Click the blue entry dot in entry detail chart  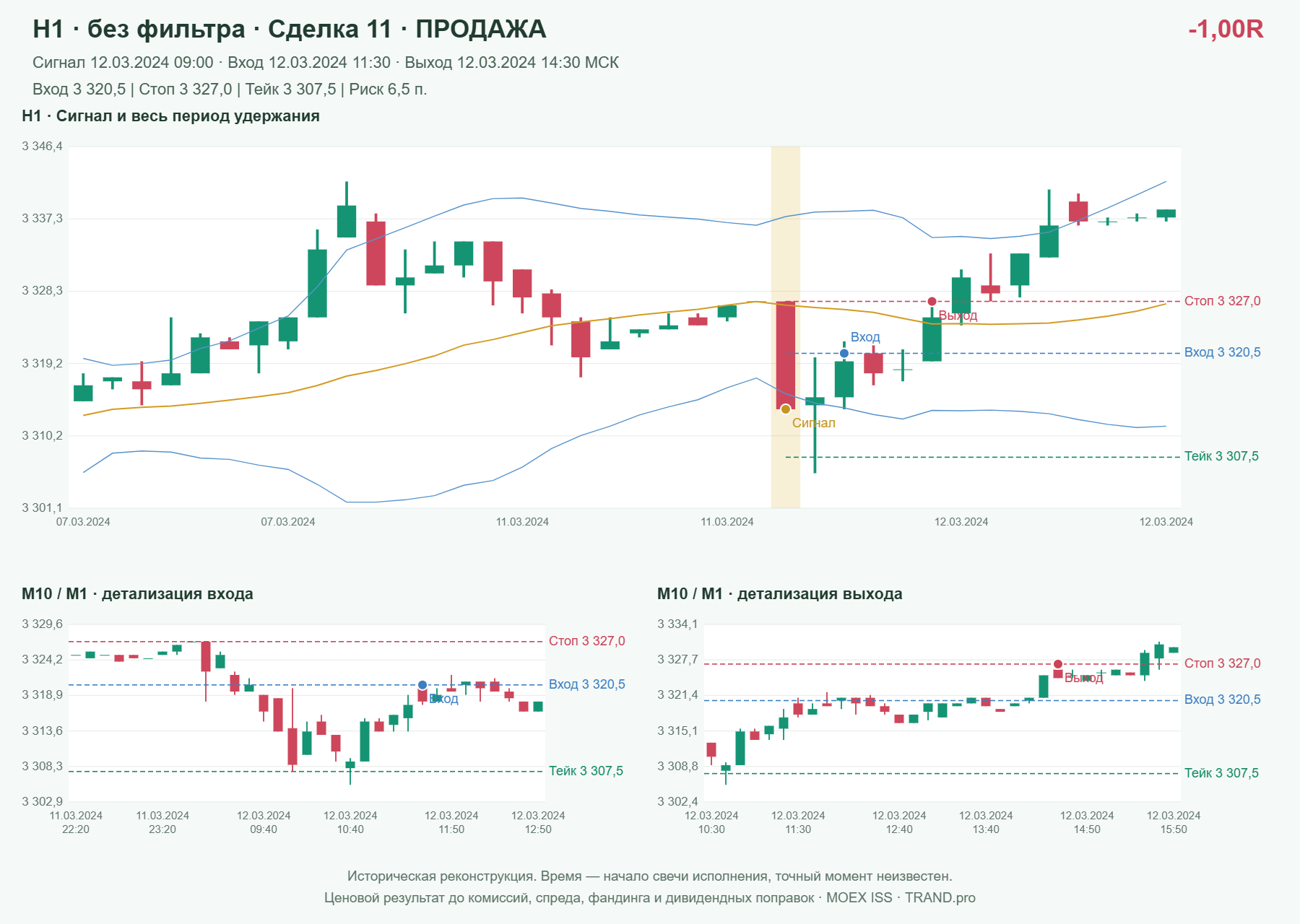click(x=422, y=685)
